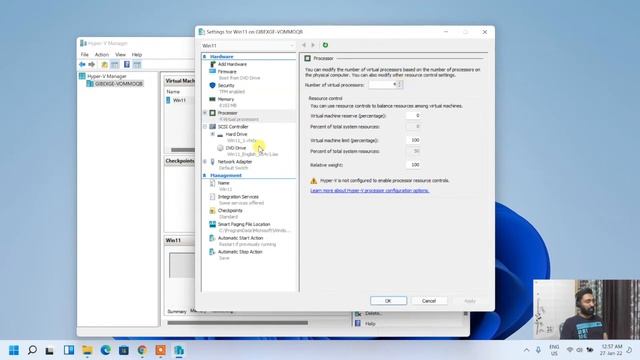The width and height of the screenshot is (640, 360).
Task: Open taskbar Search
Action: point(32,350)
